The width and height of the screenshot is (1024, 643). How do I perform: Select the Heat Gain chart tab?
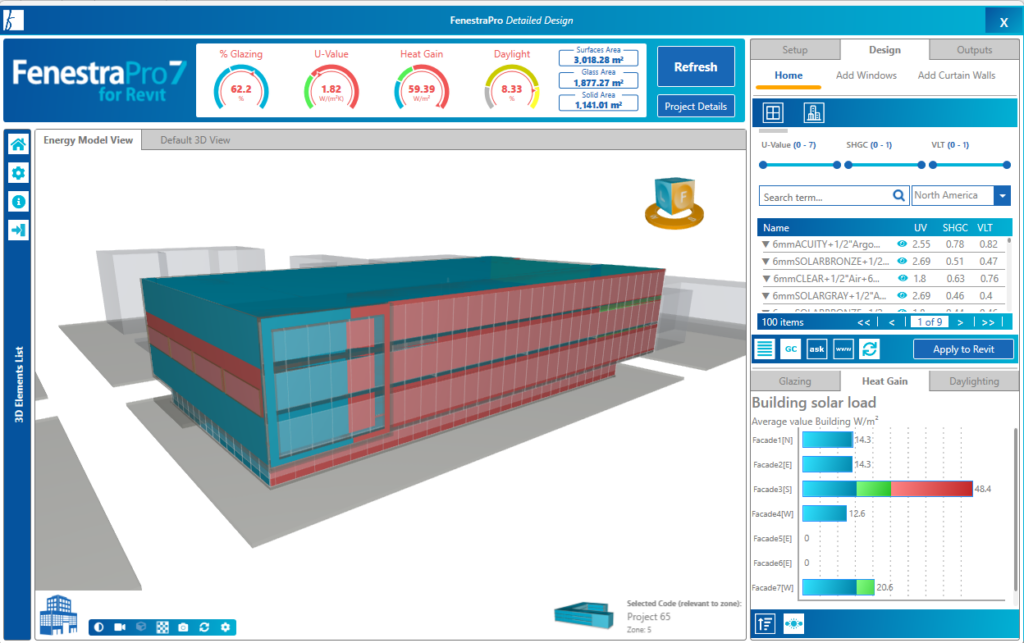pyautogui.click(x=884, y=381)
